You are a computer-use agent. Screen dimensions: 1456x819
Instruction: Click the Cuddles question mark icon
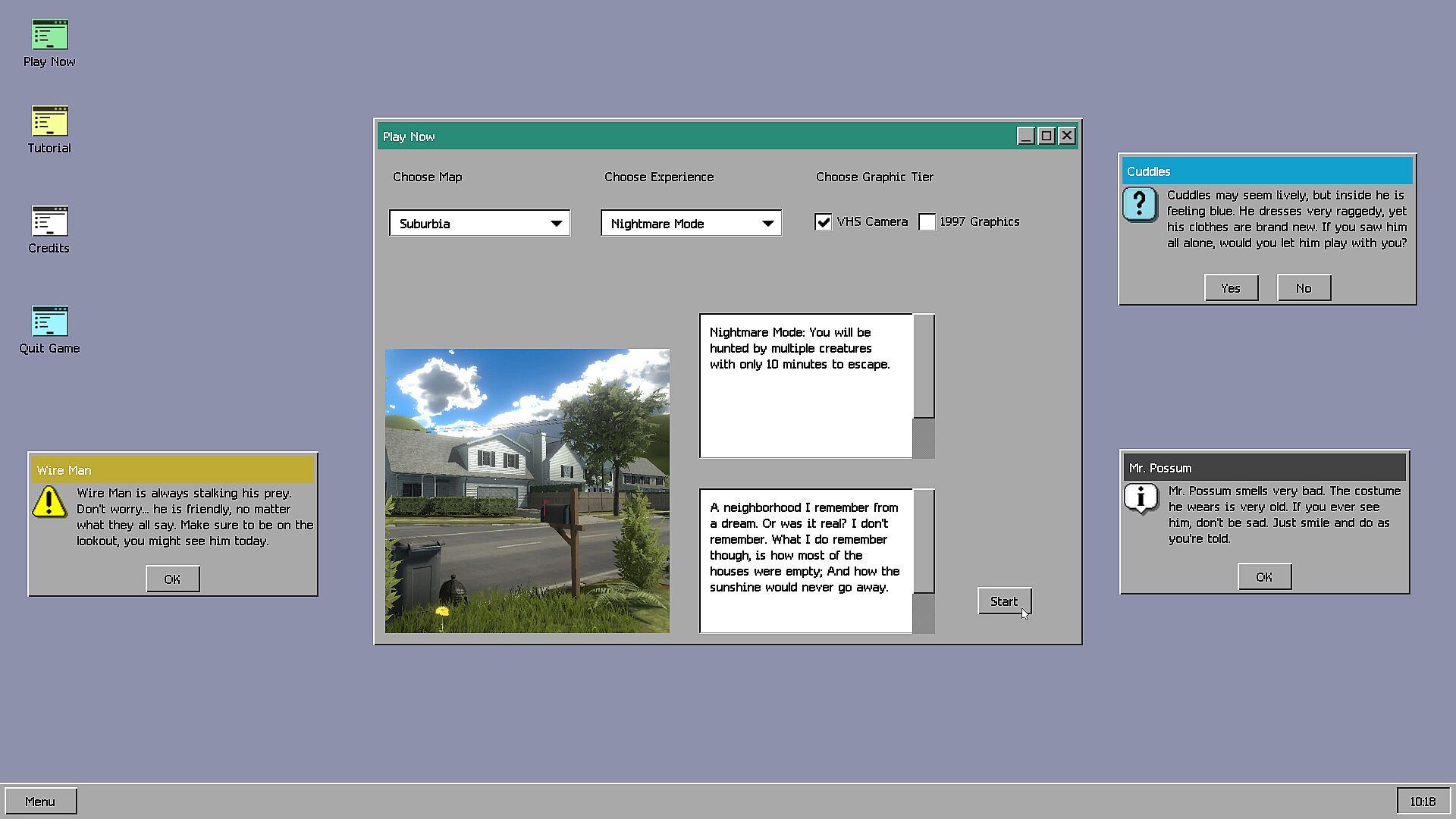[1140, 204]
